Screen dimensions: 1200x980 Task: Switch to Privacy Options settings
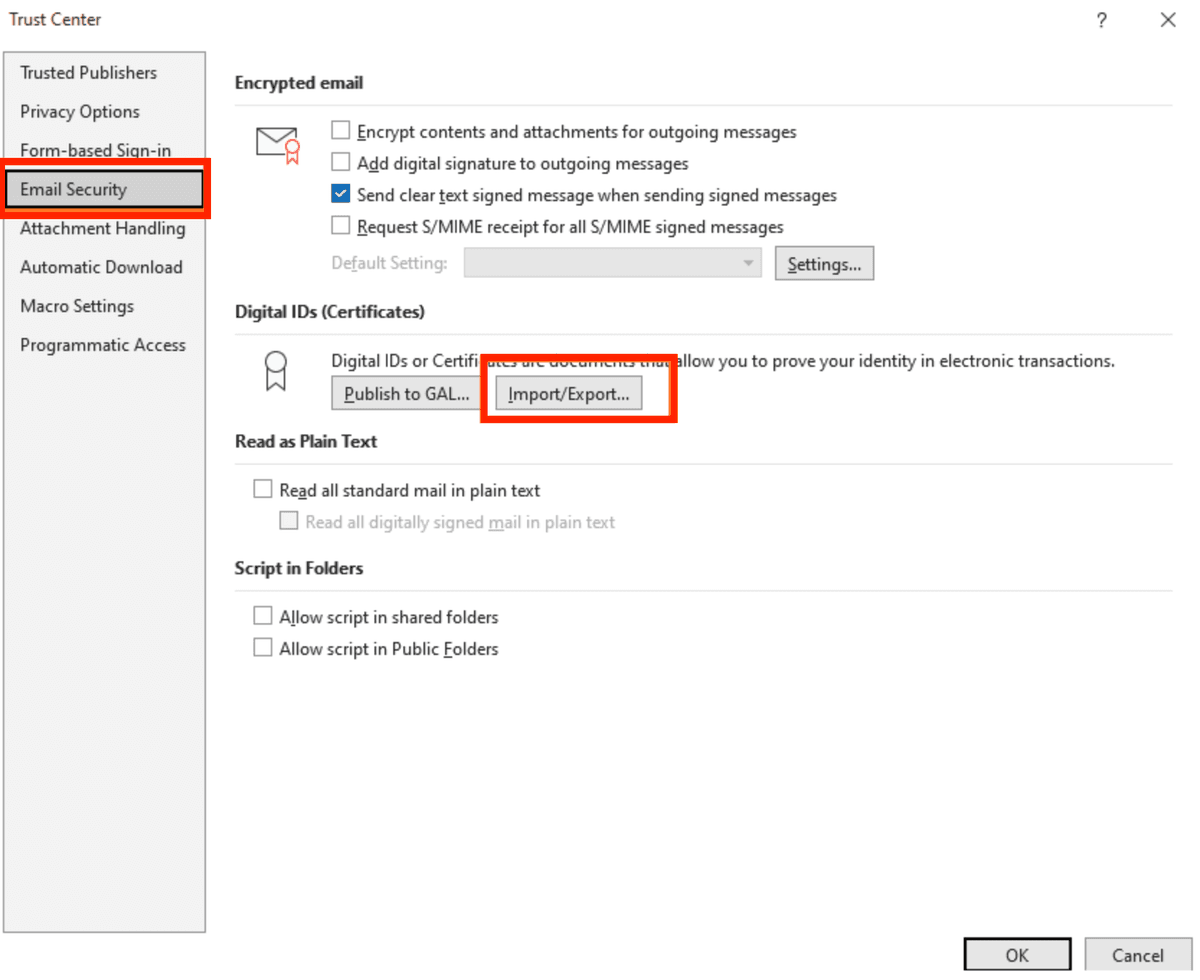[x=79, y=111]
